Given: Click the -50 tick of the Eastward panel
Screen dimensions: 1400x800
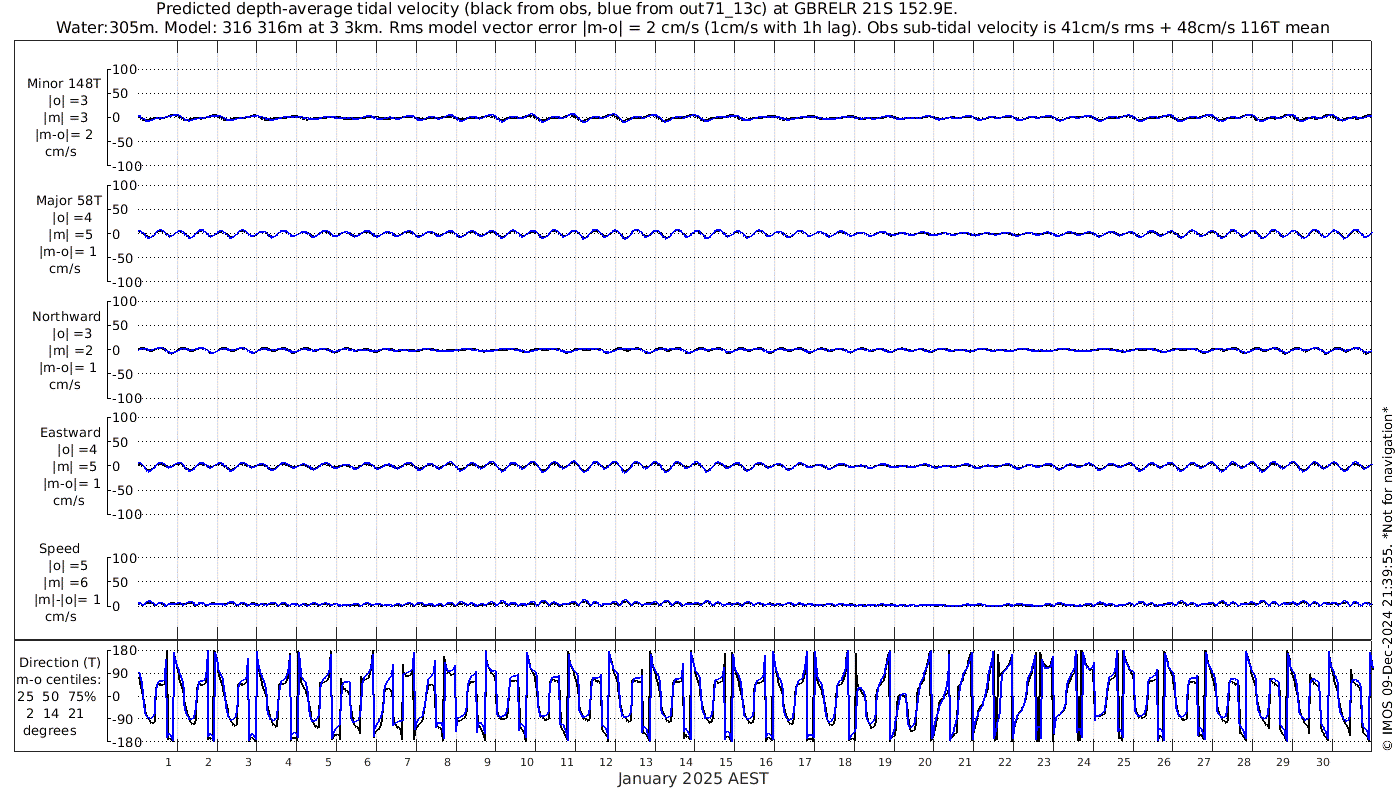Looking at the screenshot, I should [123, 490].
